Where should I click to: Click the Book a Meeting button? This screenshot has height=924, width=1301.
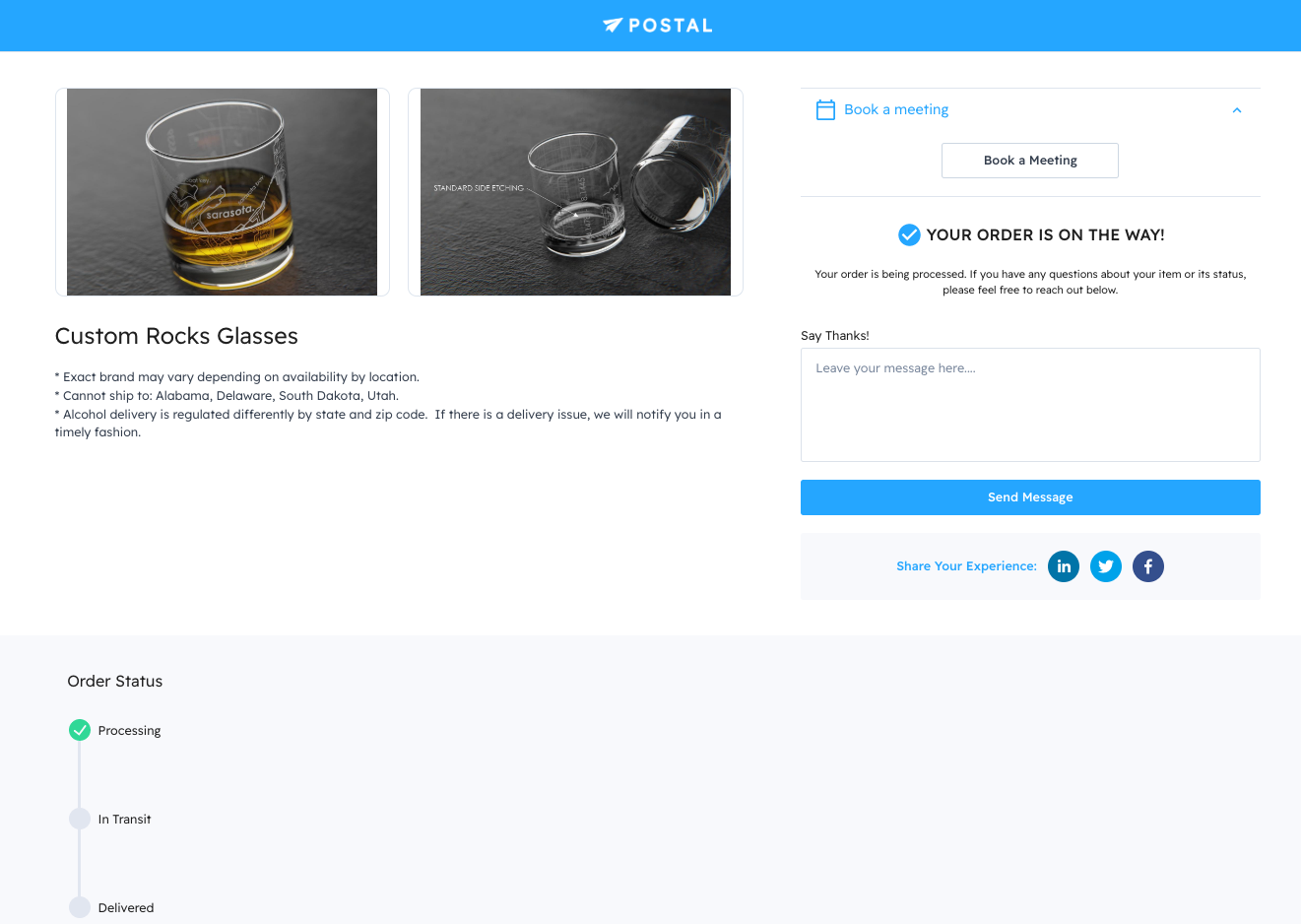tap(1030, 161)
